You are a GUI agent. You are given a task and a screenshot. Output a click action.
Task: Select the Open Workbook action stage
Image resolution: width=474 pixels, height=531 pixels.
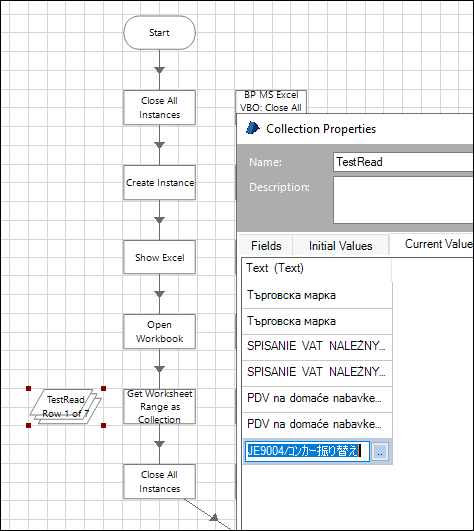tap(159, 332)
